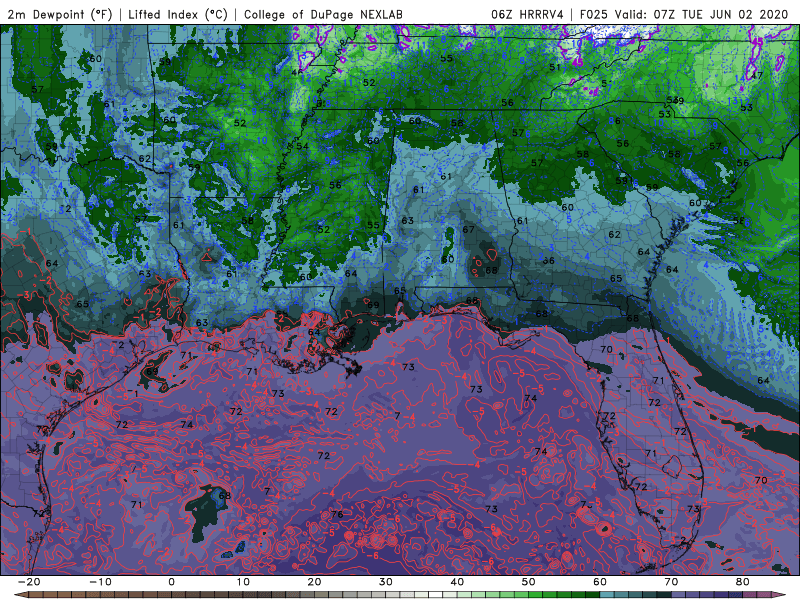Click the "54" dewpoint value near Mississippi River
This screenshot has width=800, height=600.
click(303, 146)
